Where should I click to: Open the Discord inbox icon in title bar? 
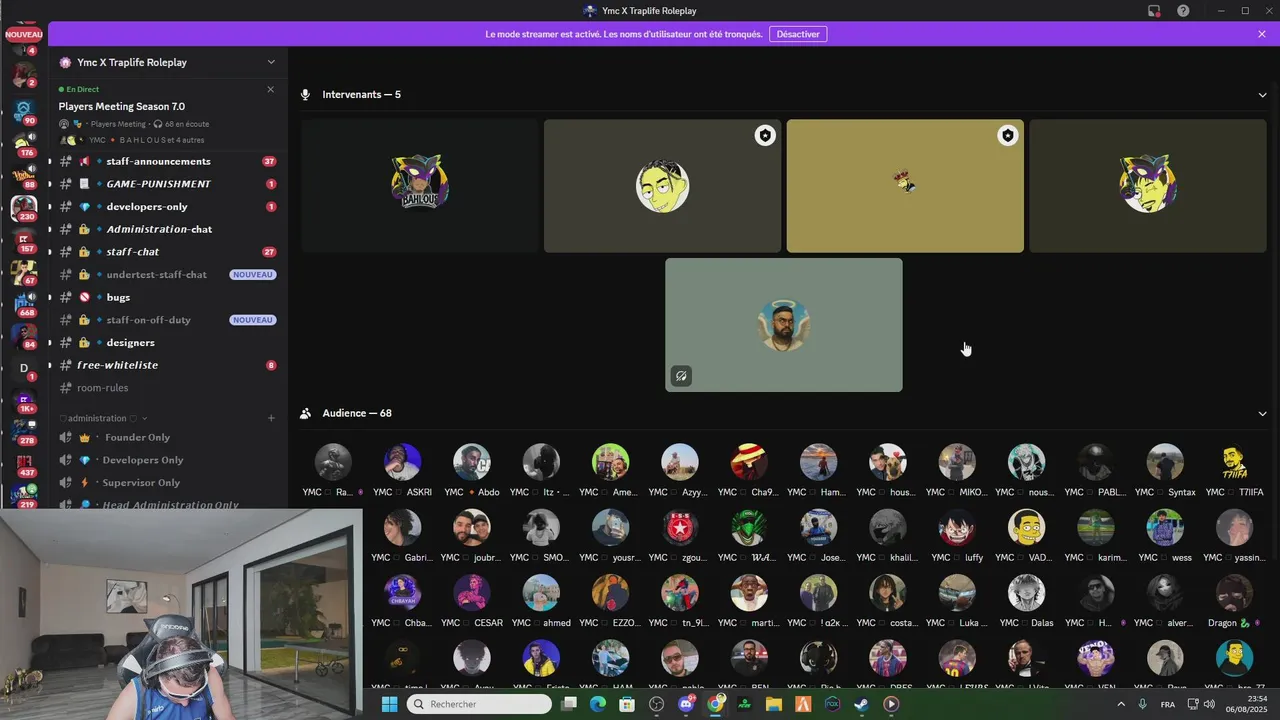[x=1154, y=11]
